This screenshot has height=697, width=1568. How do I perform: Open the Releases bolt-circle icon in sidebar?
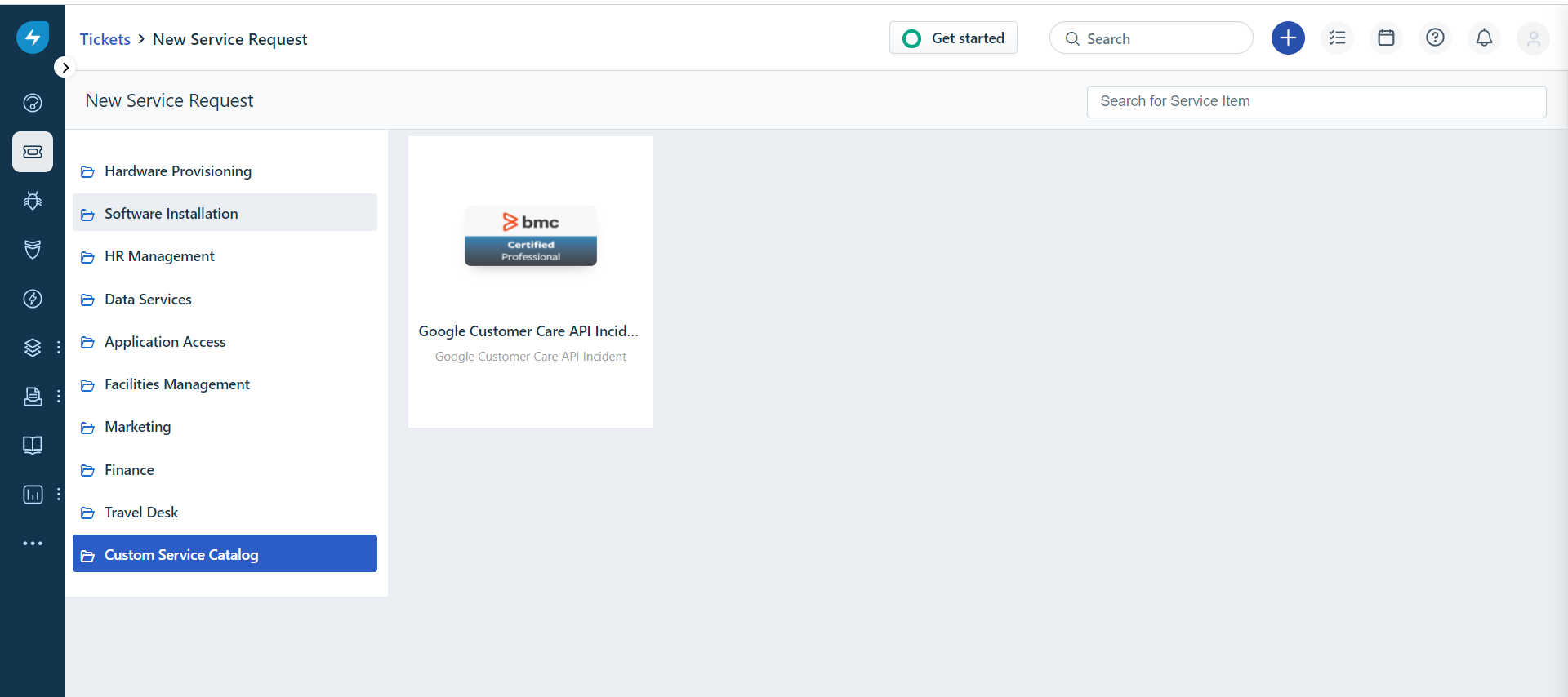click(x=33, y=299)
